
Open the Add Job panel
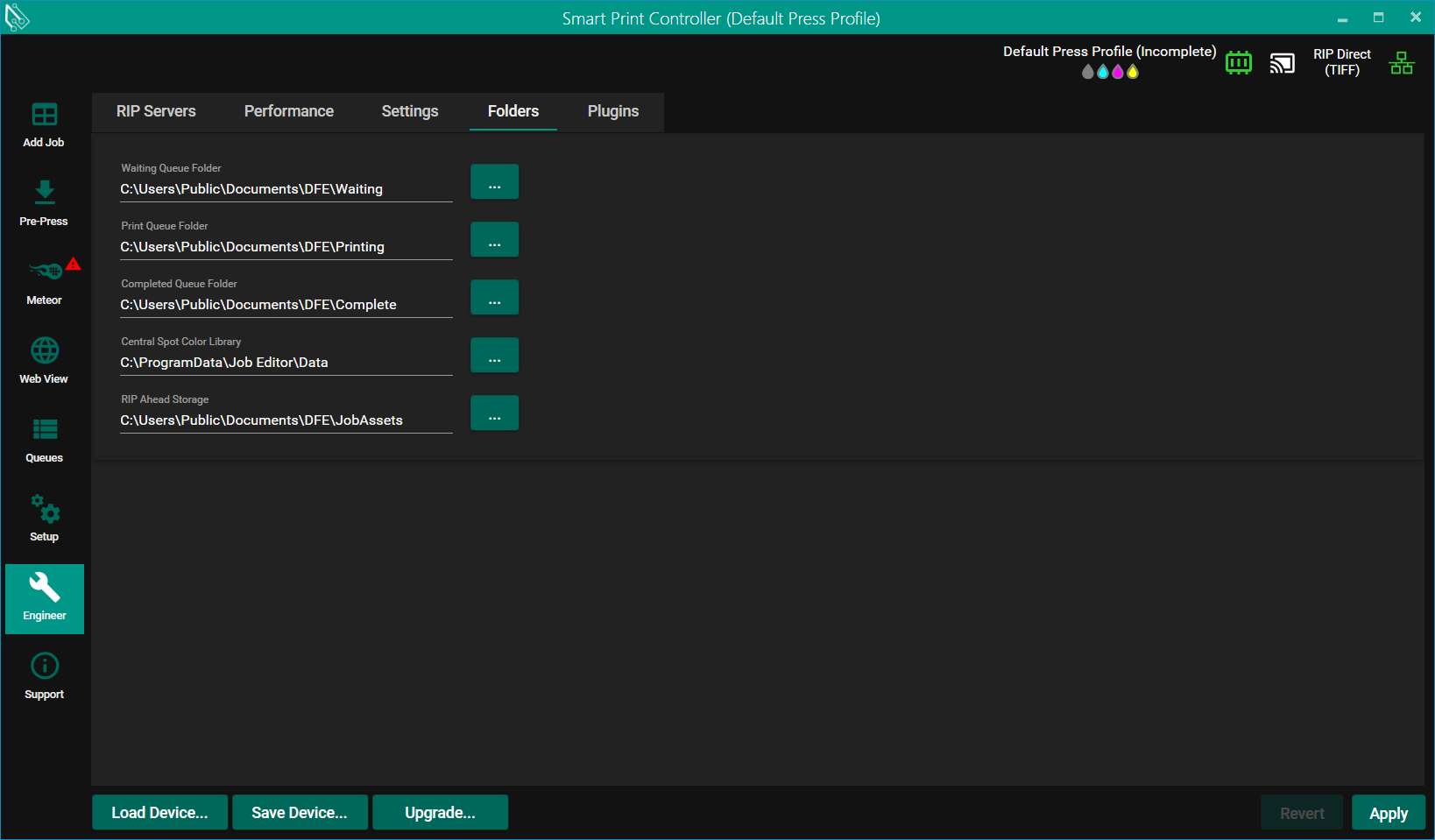[x=44, y=124]
